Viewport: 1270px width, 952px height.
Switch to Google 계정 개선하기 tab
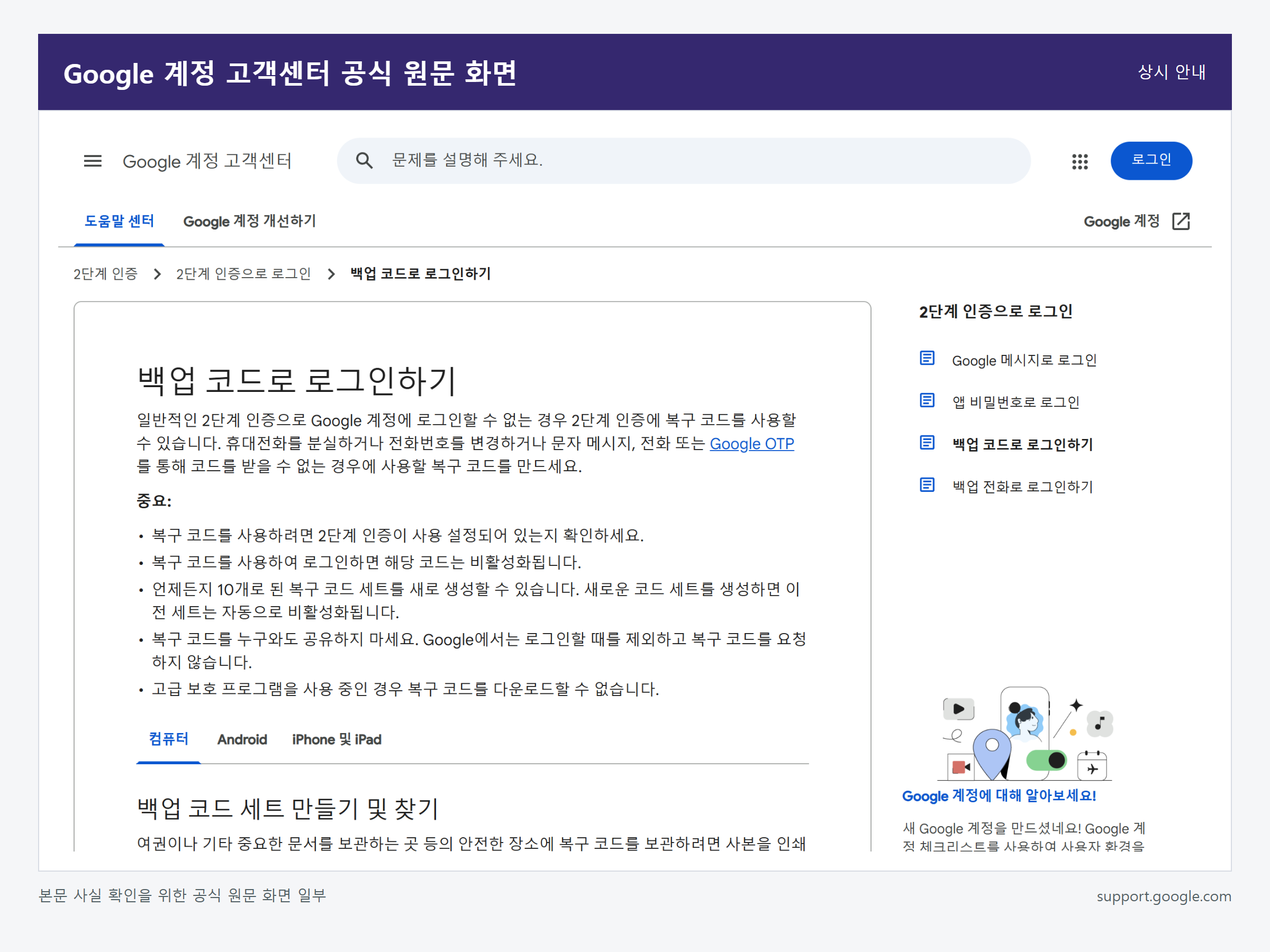point(249,222)
